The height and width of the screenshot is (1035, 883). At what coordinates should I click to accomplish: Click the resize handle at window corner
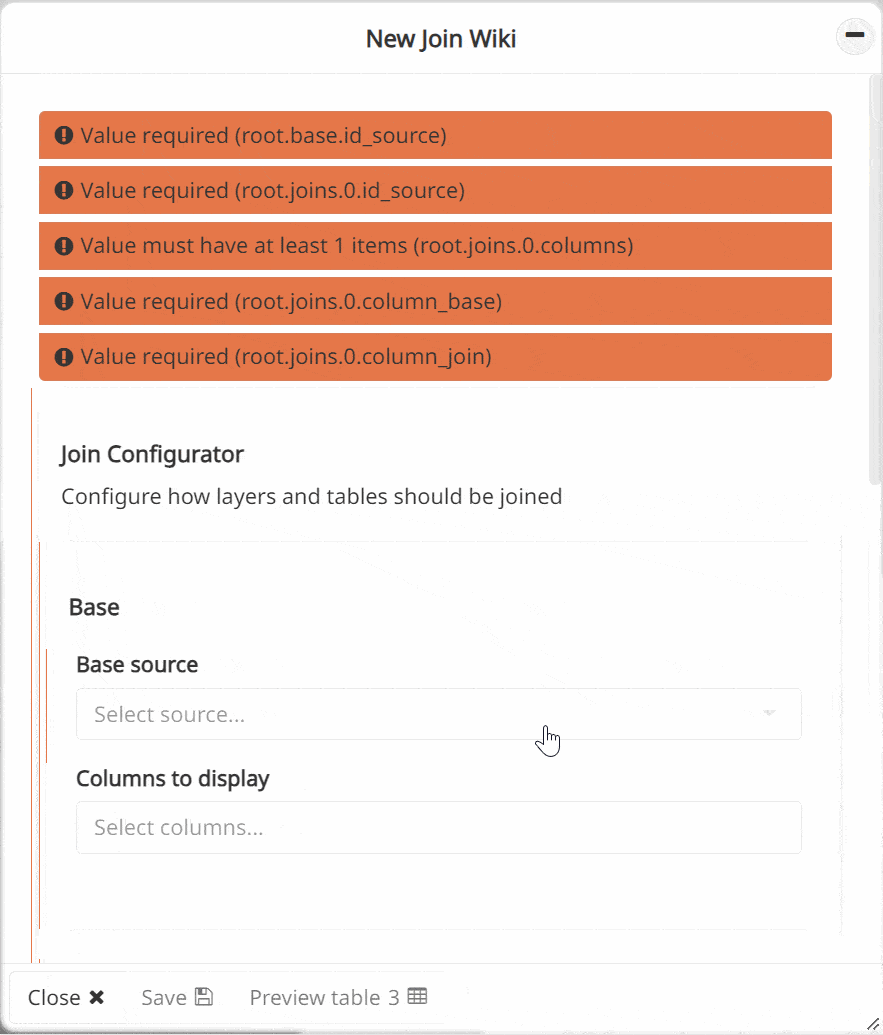click(871, 1024)
